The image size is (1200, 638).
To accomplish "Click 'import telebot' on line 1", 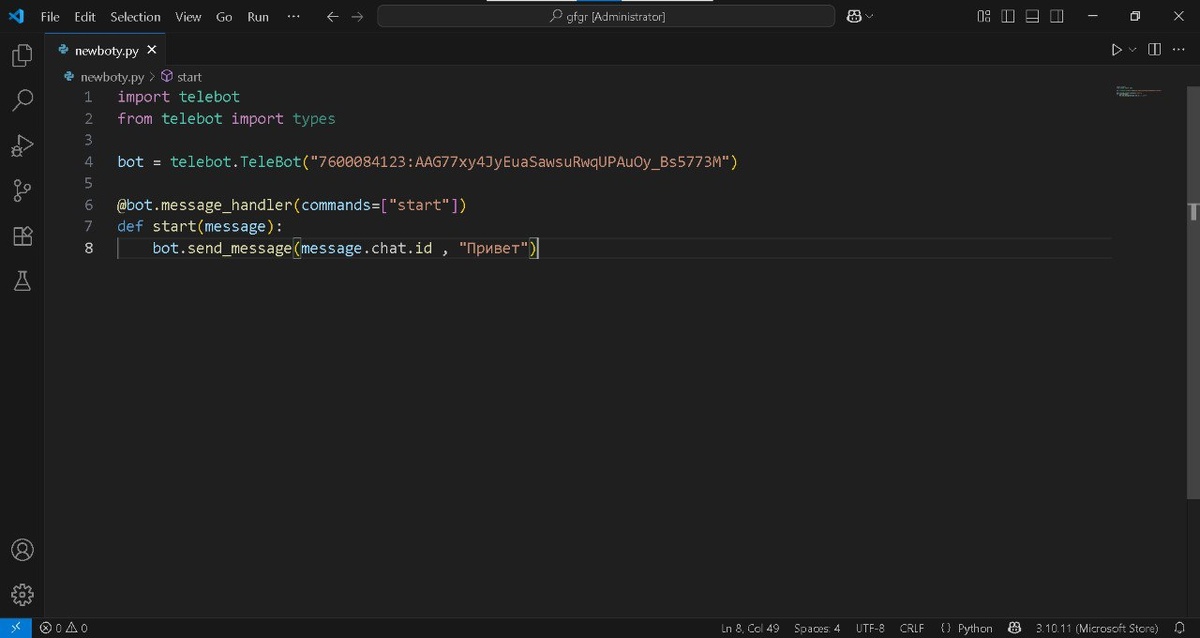I will tap(178, 97).
